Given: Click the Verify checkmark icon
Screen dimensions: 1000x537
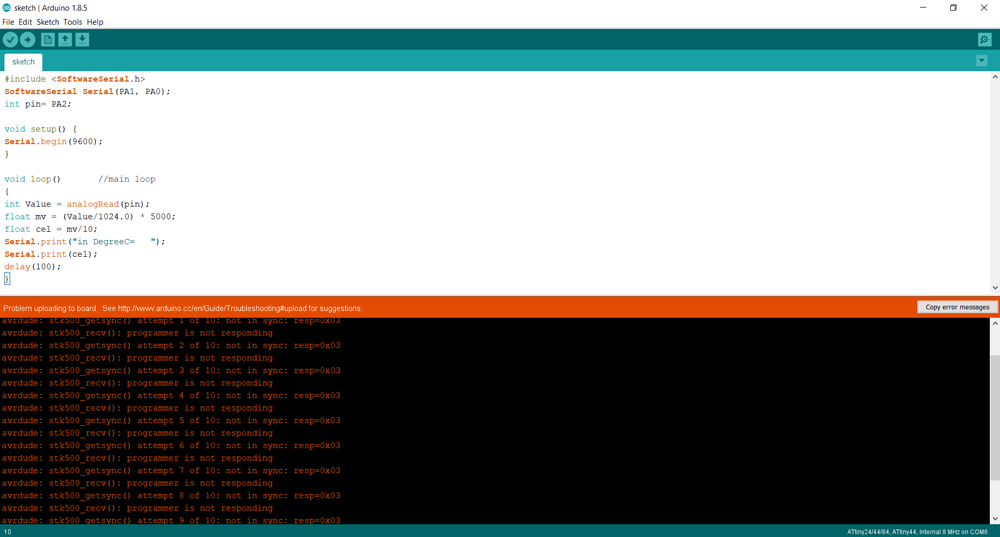Looking at the screenshot, I should (10, 40).
